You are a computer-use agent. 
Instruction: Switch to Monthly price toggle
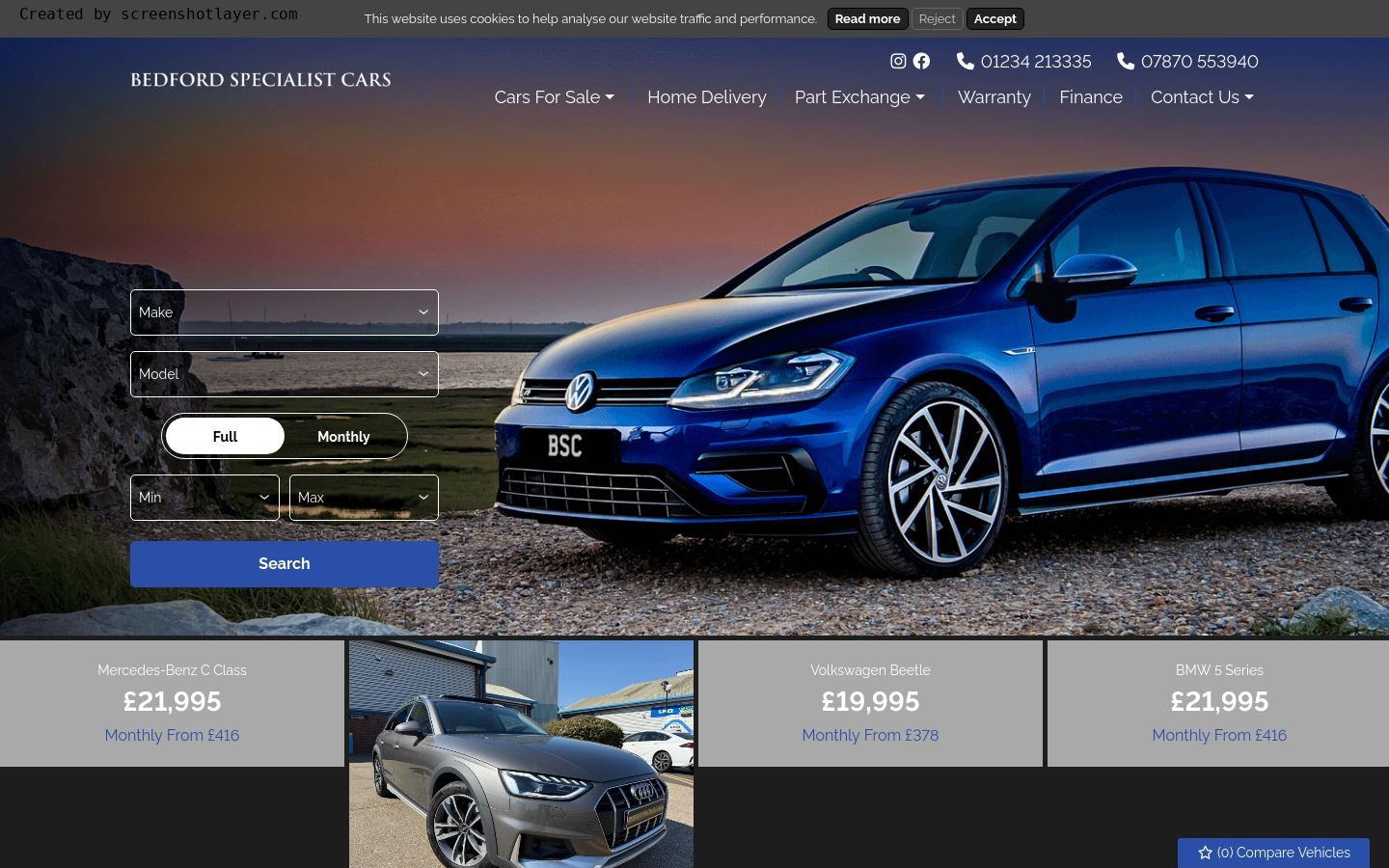click(x=343, y=436)
